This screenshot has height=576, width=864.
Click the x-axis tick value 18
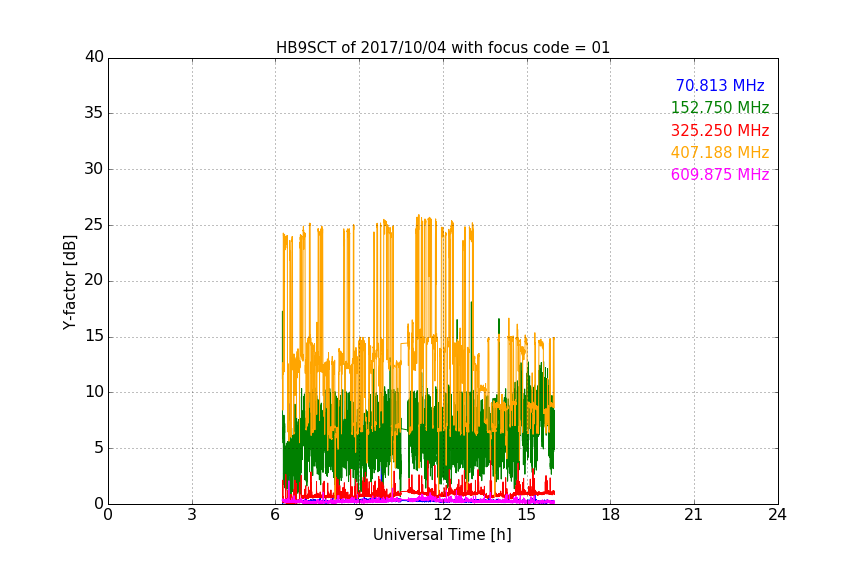(610, 515)
